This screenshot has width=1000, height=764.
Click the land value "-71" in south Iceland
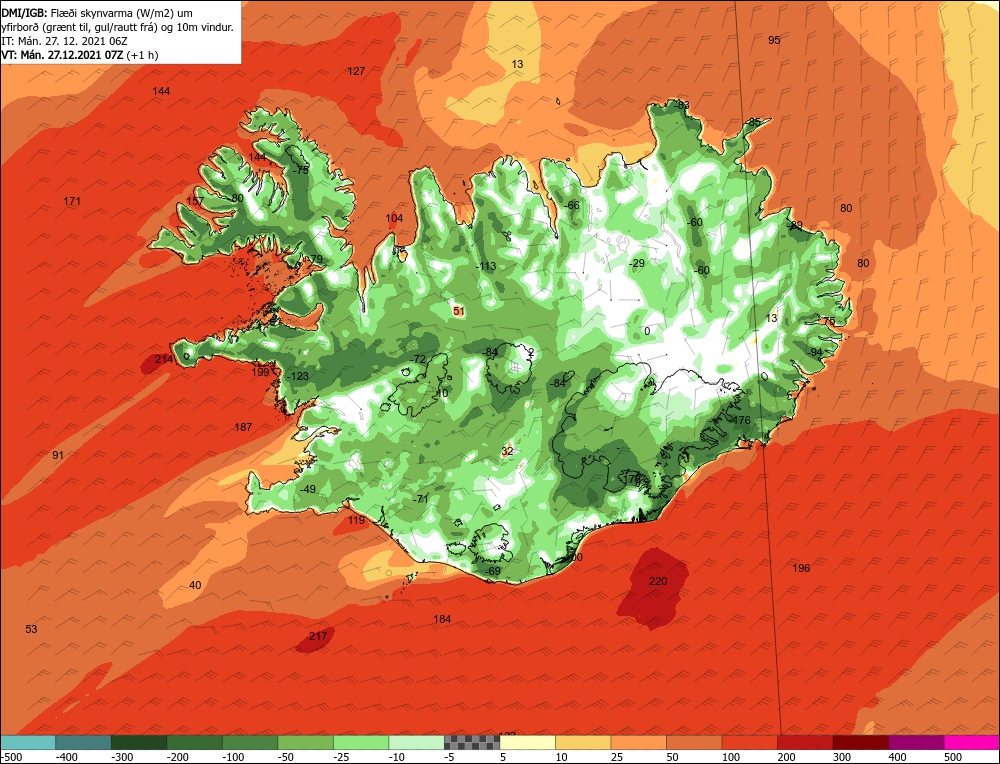(420, 499)
